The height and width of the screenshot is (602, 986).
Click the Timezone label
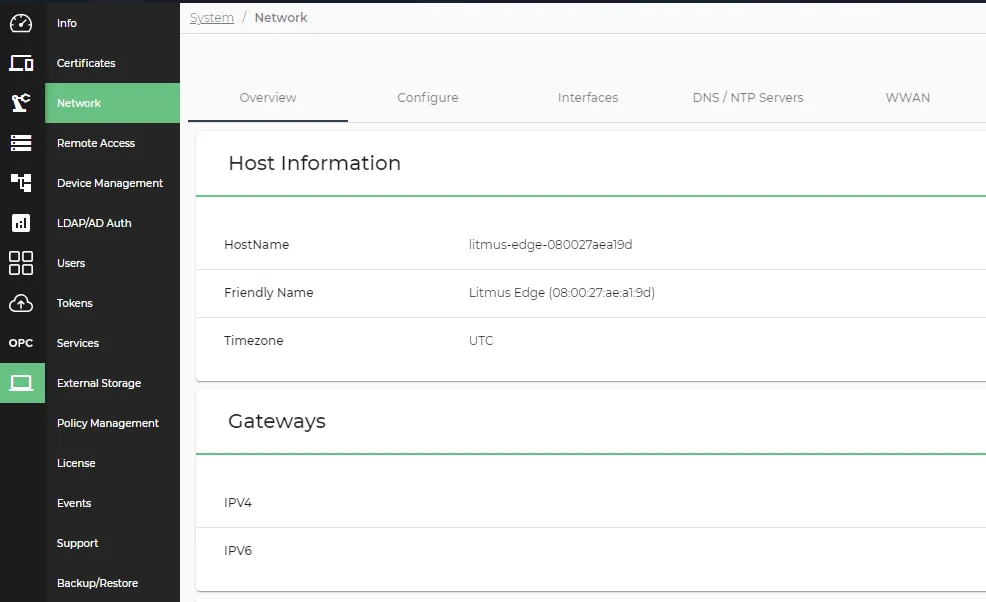[x=253, y=340]
